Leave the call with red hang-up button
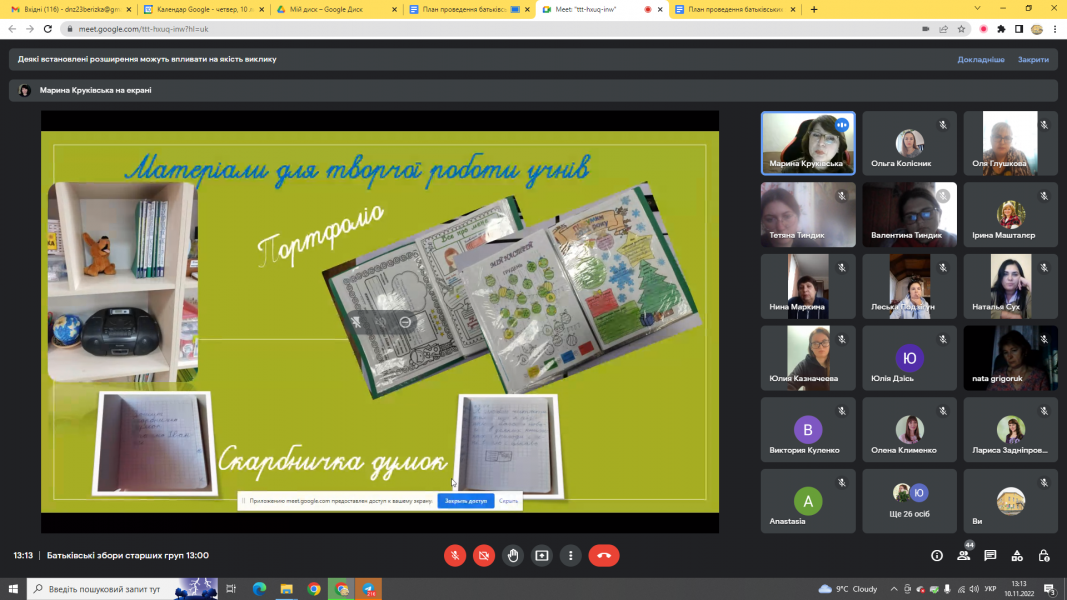1067x600 pixels. [x=604, y=555]
